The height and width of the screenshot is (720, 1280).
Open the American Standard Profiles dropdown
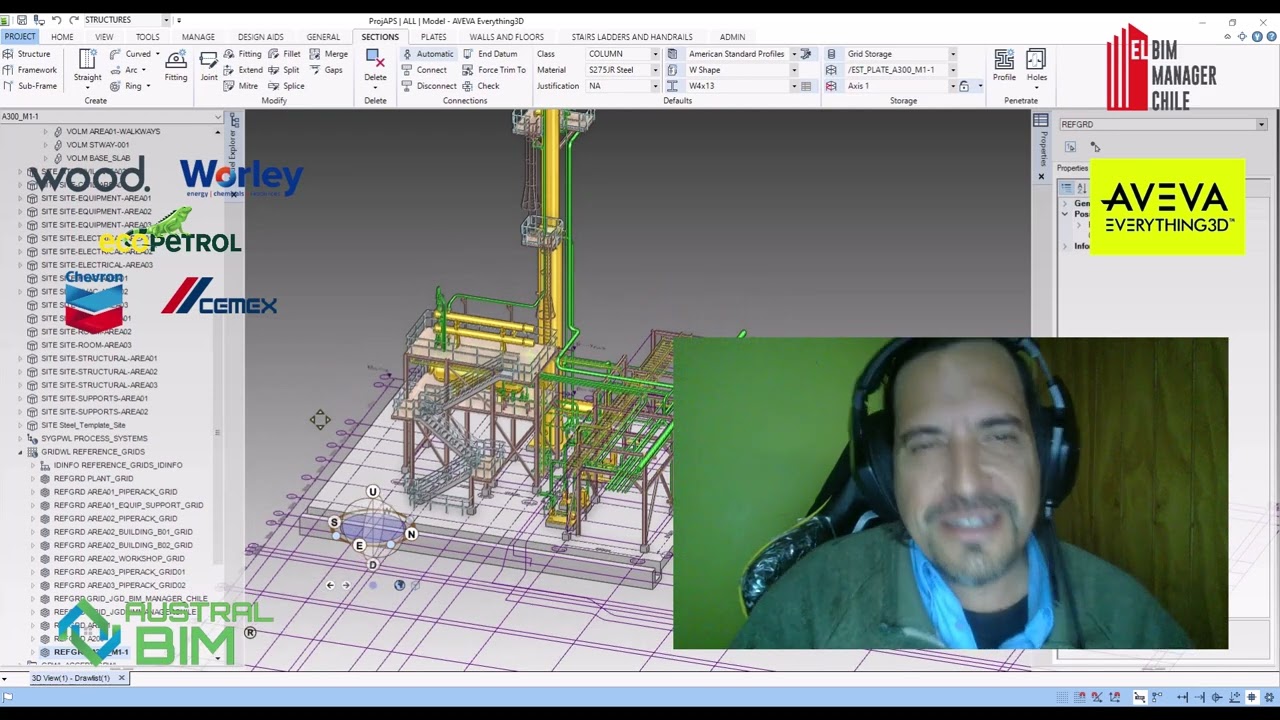tap(794, 54)
